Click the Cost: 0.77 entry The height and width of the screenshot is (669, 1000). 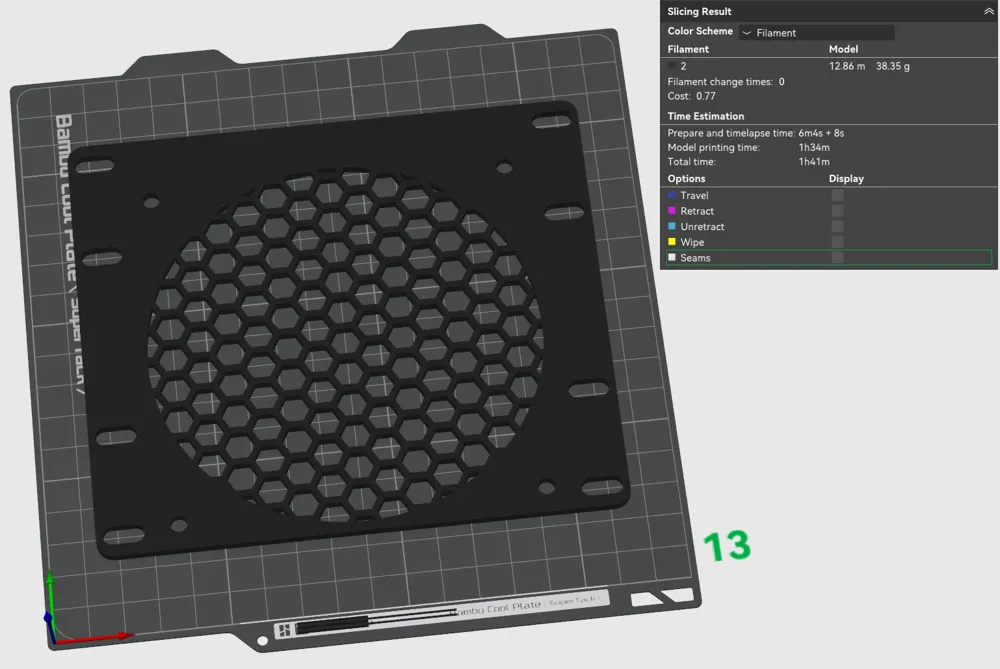pyautogui.click(x=691, y=96)
